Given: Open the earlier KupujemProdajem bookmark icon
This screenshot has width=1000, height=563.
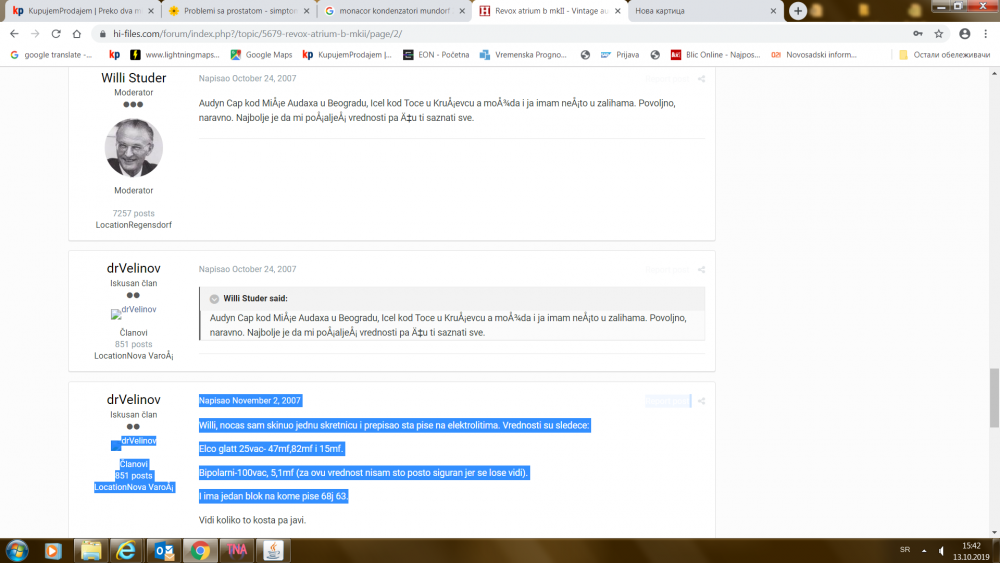Looking at the screenshot, I should [114, 55].
